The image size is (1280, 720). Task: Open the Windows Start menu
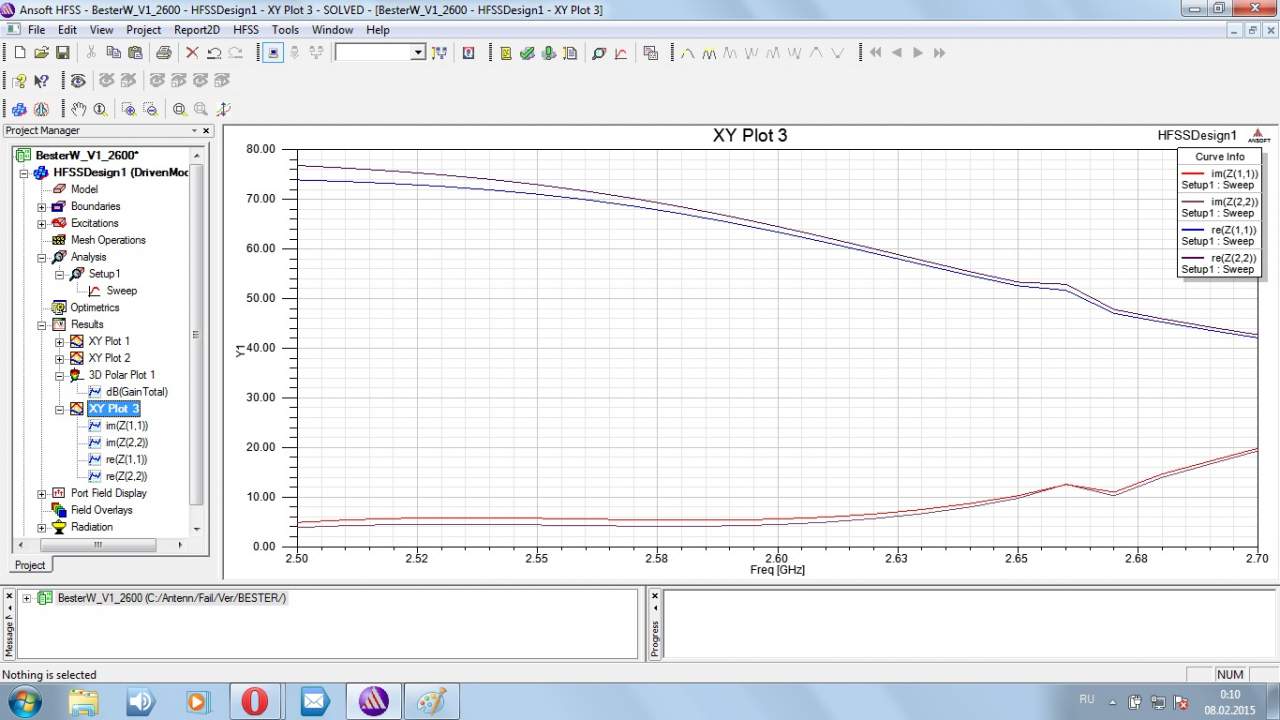23,701
